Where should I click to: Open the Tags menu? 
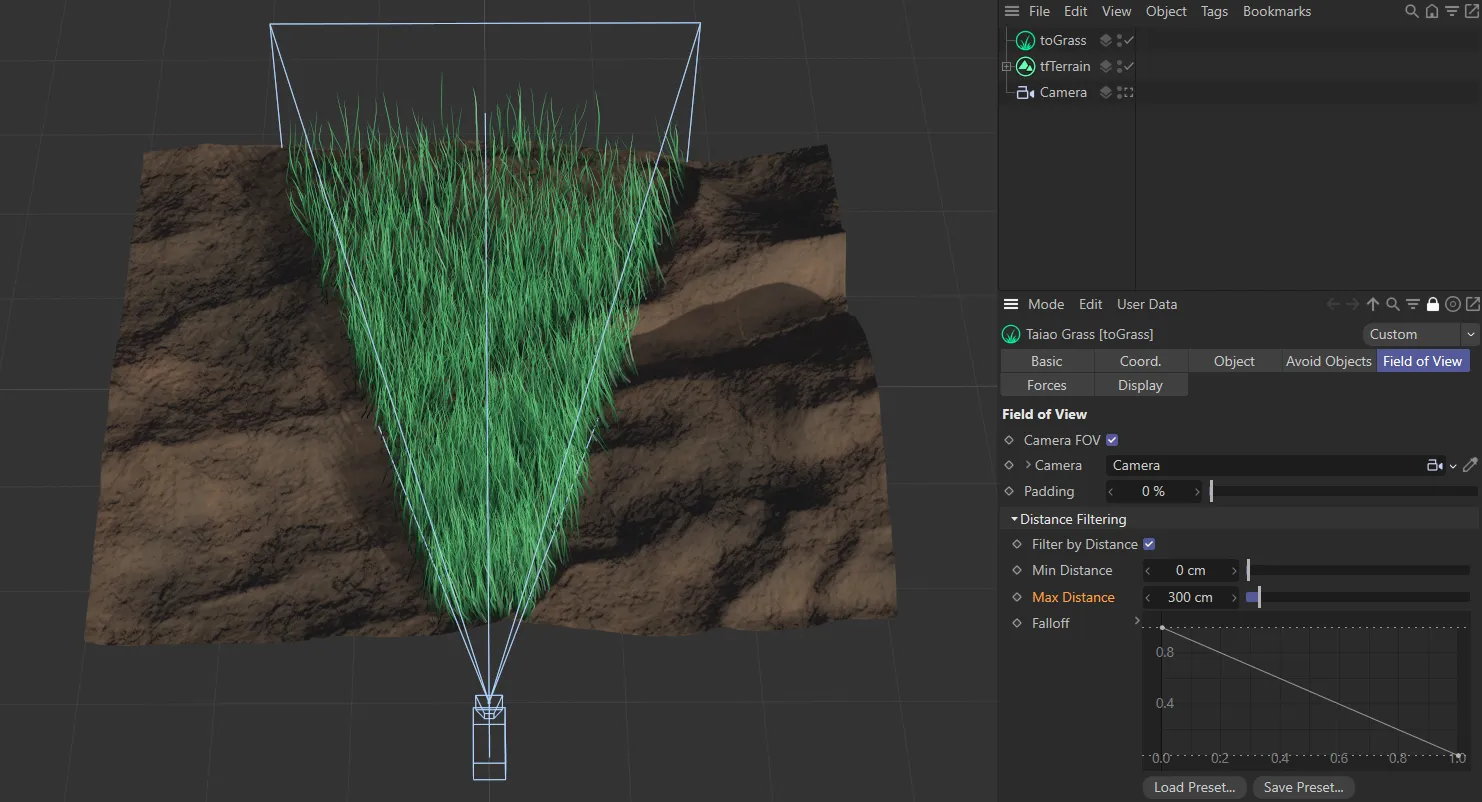point(1214,12)
